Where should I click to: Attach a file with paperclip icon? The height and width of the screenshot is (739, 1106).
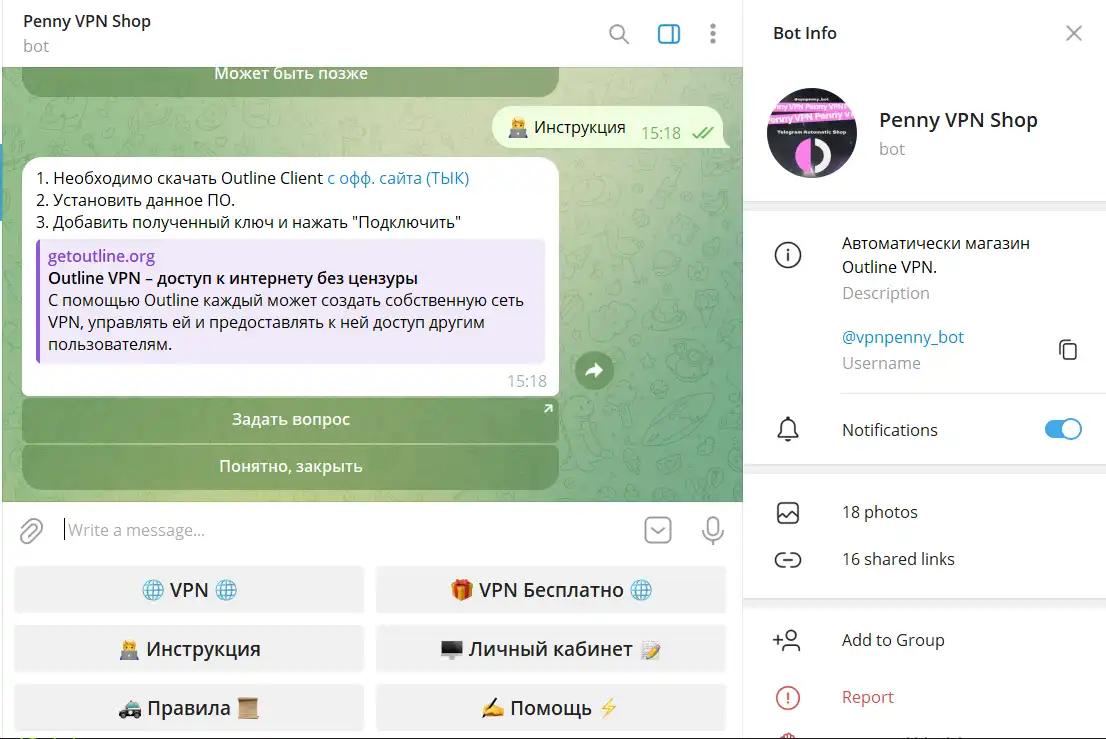[x=32, y=530]
